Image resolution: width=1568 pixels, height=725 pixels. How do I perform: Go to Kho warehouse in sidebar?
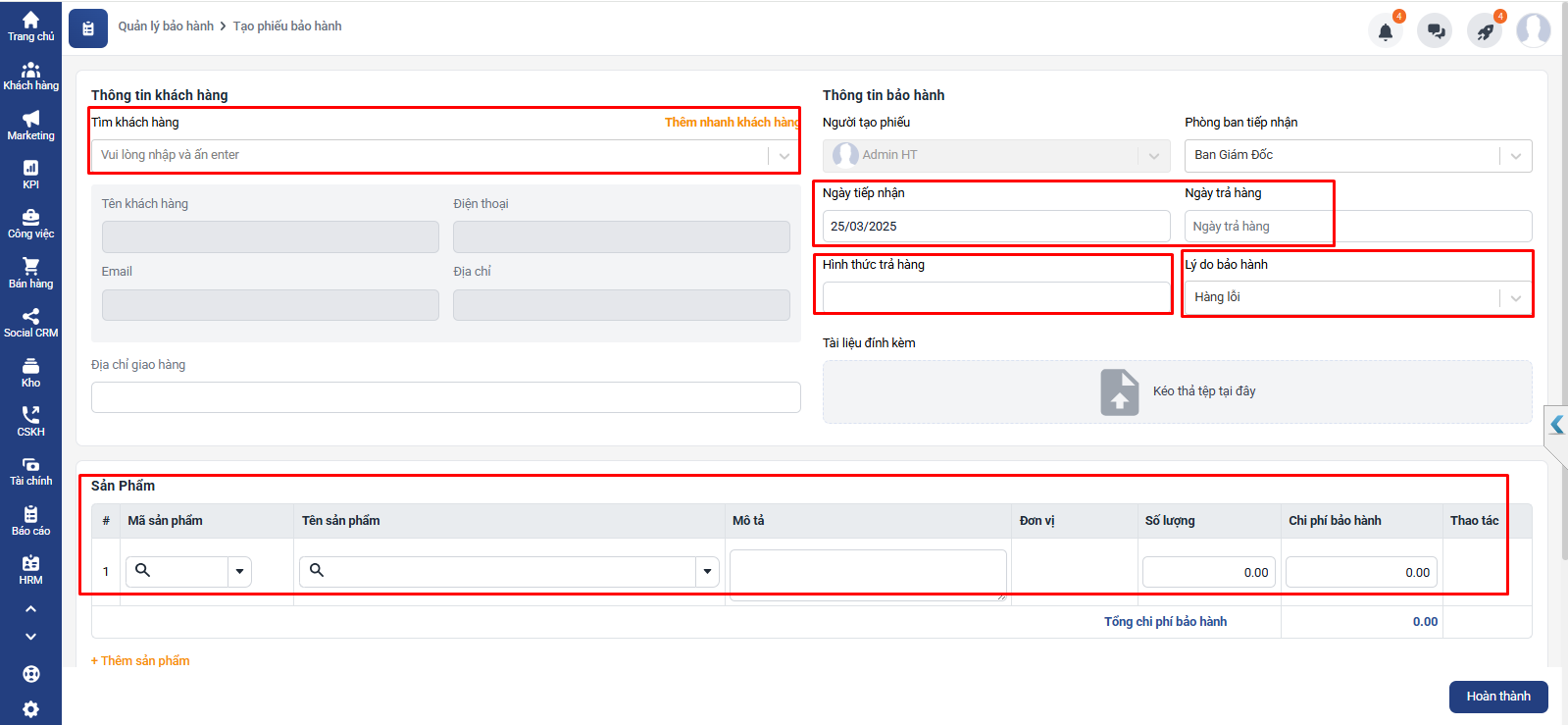[x=30, y=373]
